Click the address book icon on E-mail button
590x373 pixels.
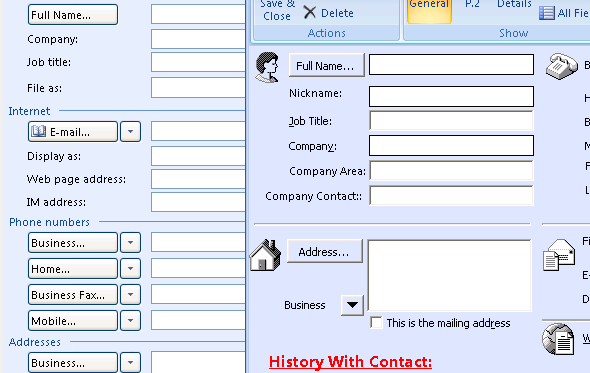(x=38, y=131)
